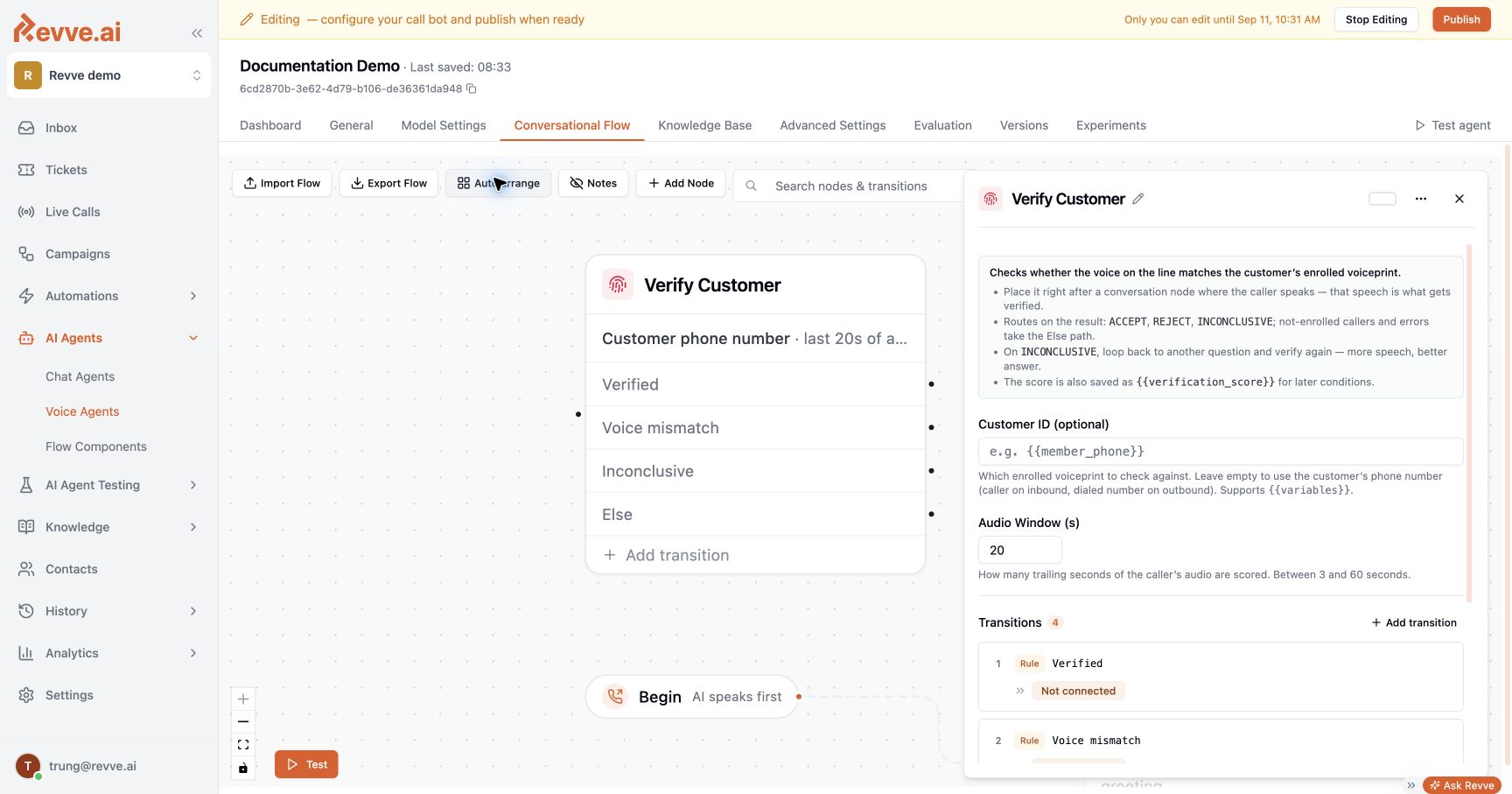Click the Audio Window seconds field

pyautogui.click(x=1020, y=550)
